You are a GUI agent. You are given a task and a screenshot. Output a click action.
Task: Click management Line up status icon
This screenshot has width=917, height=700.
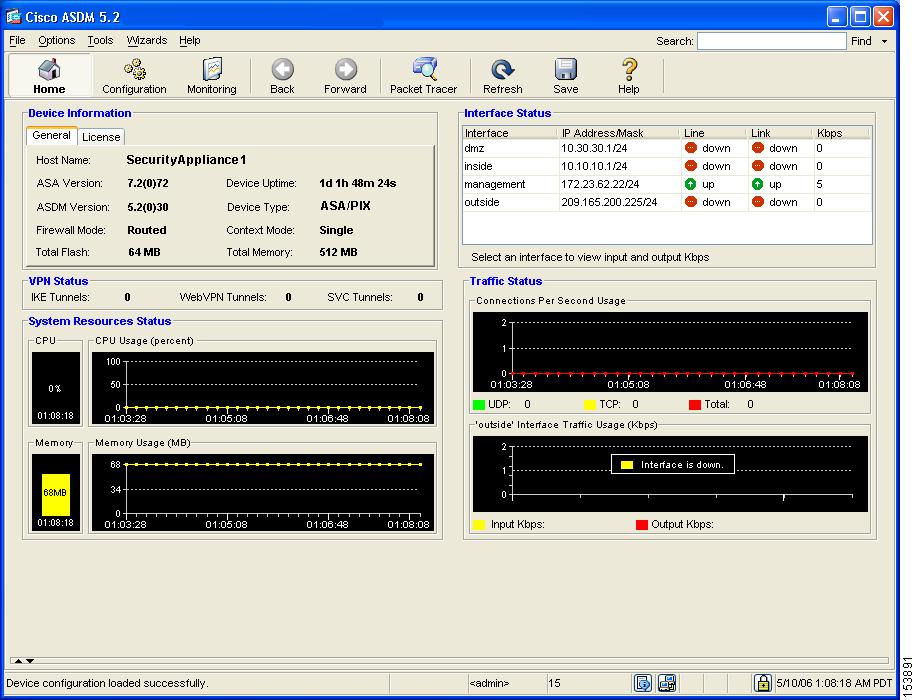click(691, 184)
